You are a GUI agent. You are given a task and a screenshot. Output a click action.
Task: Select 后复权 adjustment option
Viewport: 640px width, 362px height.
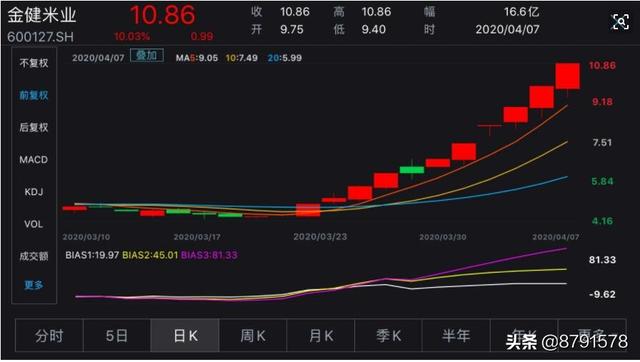34,127
